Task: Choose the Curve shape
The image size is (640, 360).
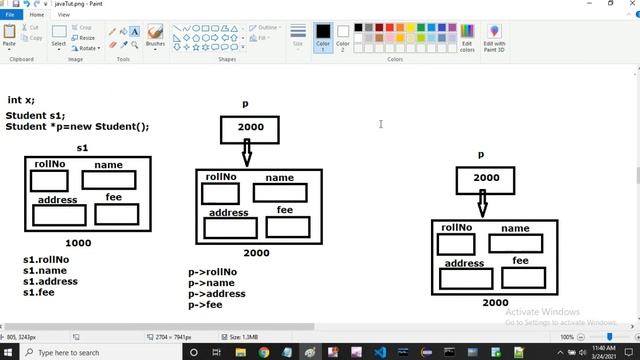Action: [x=187, y=29]
